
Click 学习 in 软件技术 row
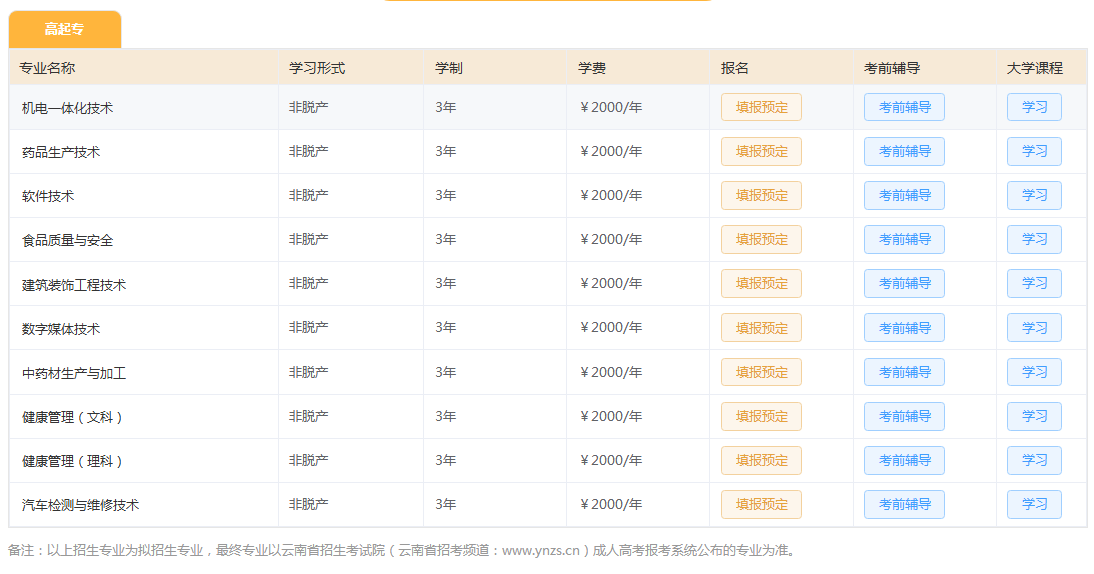coord(1034,195)
